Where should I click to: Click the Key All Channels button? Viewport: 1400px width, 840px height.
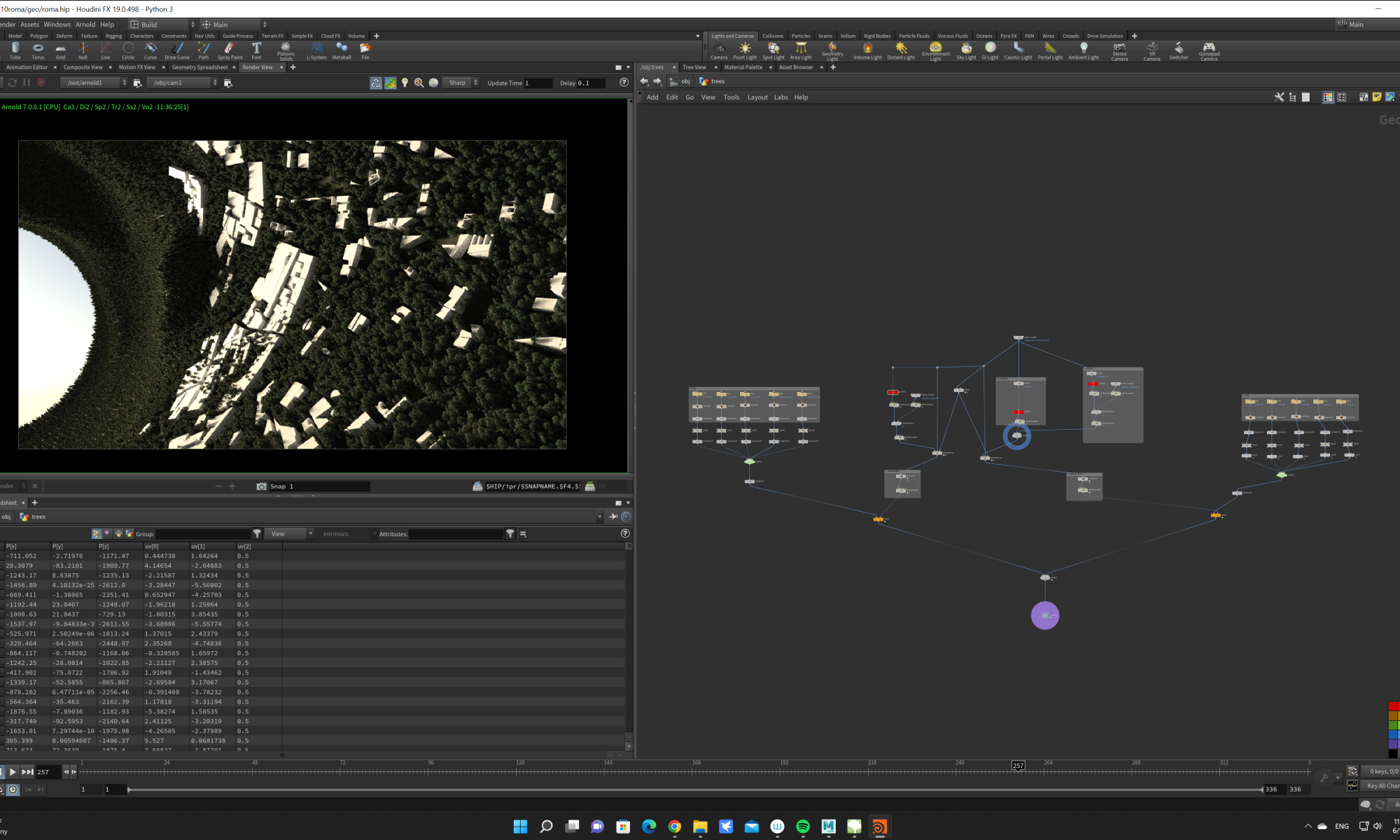tap(1382, 786)
